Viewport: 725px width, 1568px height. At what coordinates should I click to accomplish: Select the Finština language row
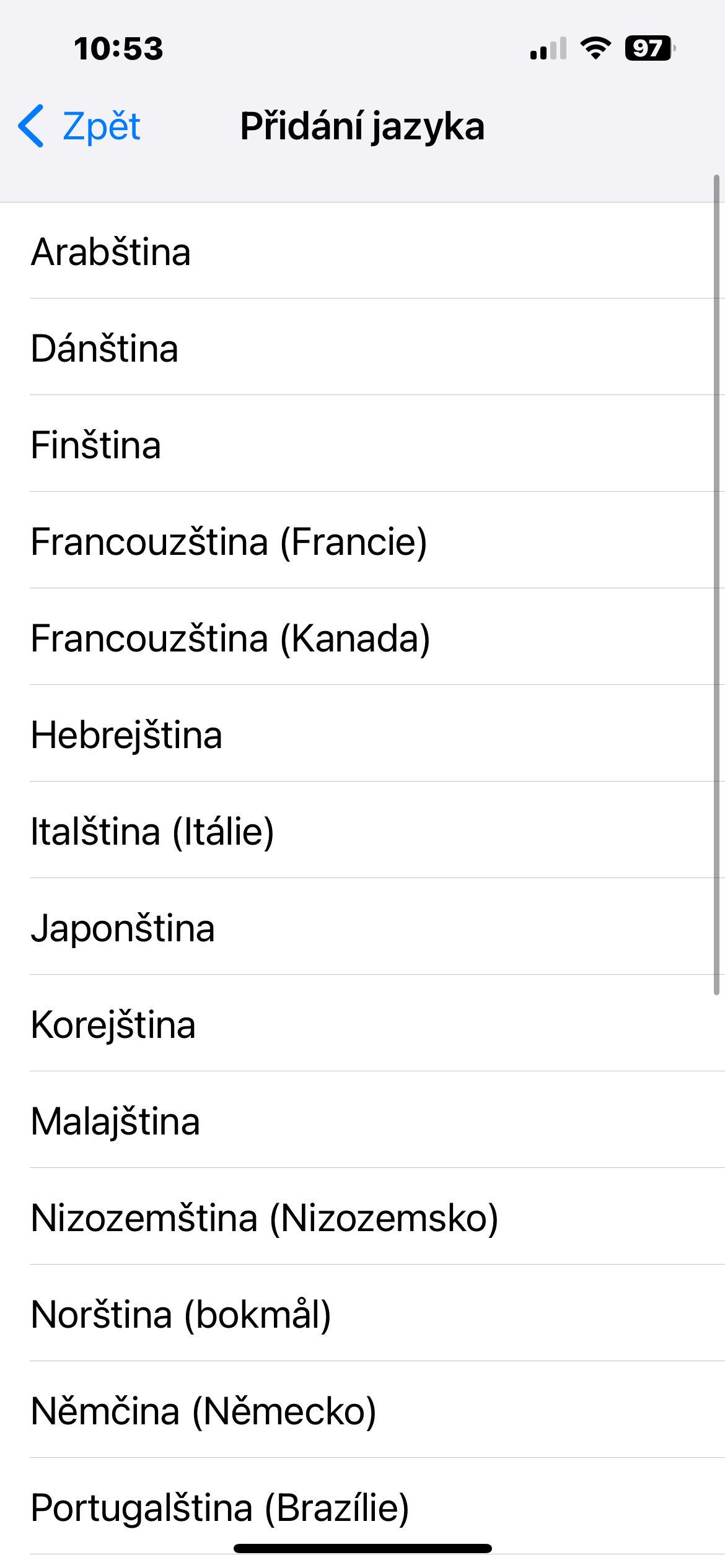pos(96,445)
